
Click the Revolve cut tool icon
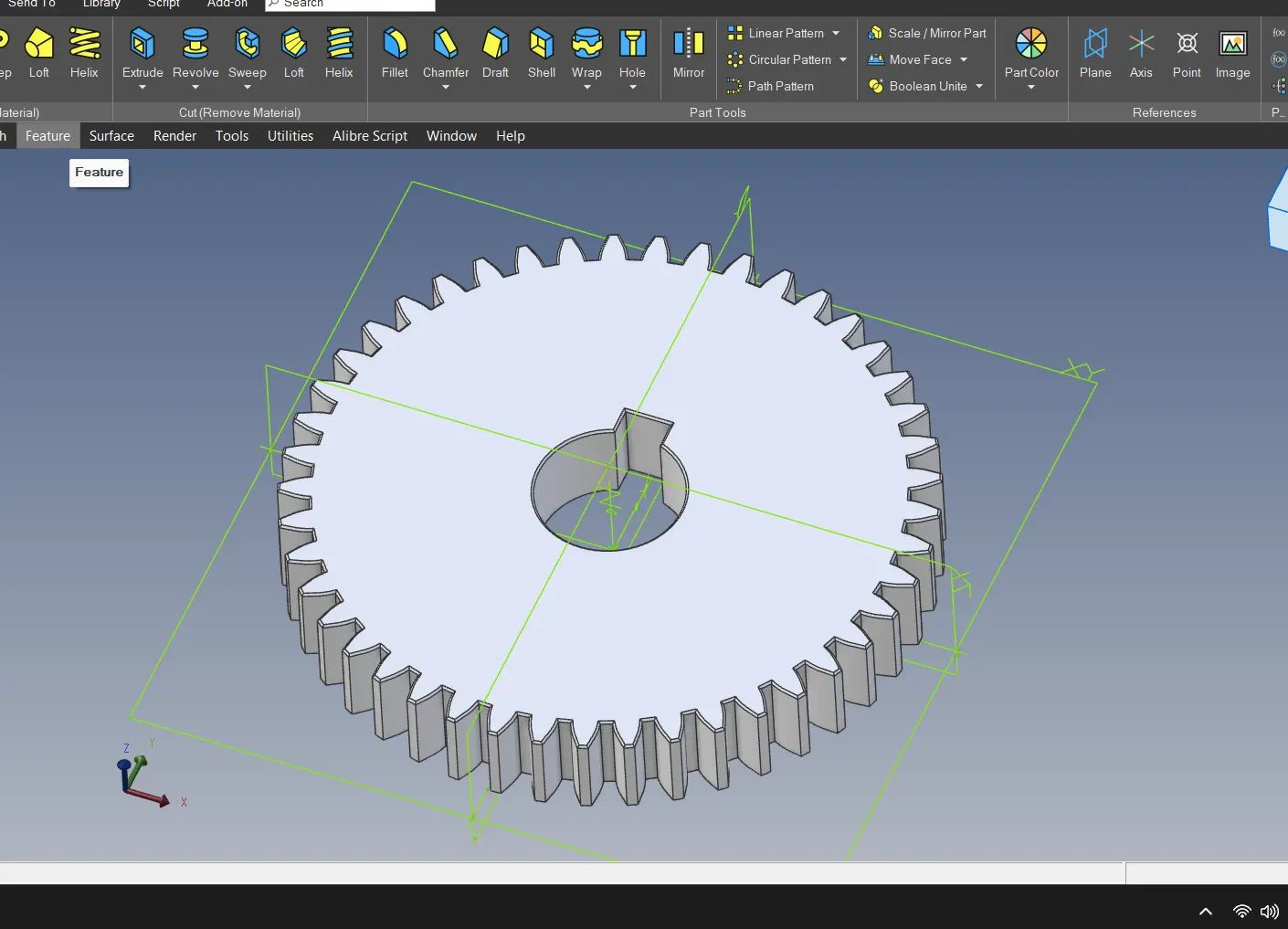pyautogui.click(x=195, y=44)
